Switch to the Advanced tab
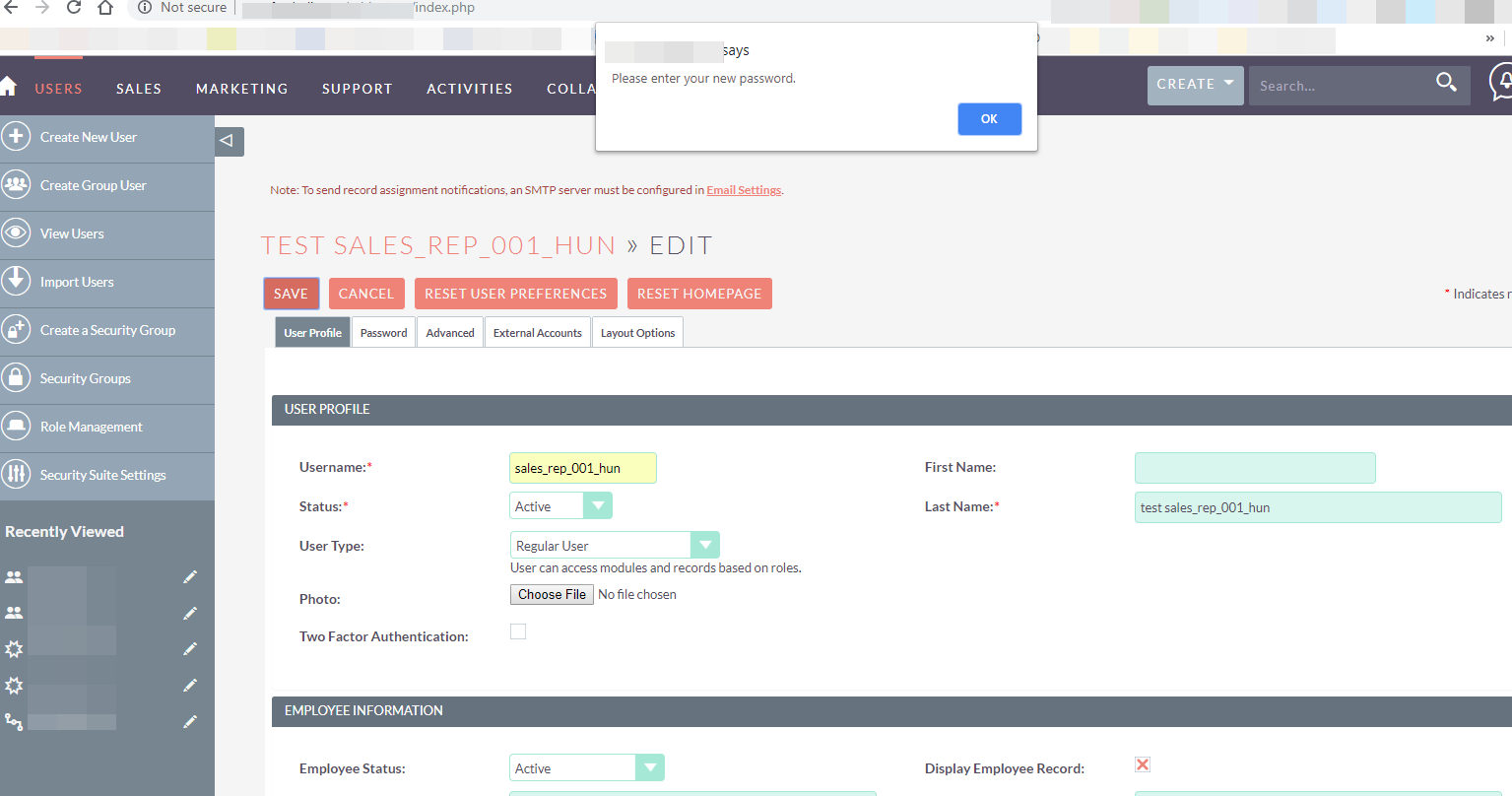 click(x=450, y=333)
